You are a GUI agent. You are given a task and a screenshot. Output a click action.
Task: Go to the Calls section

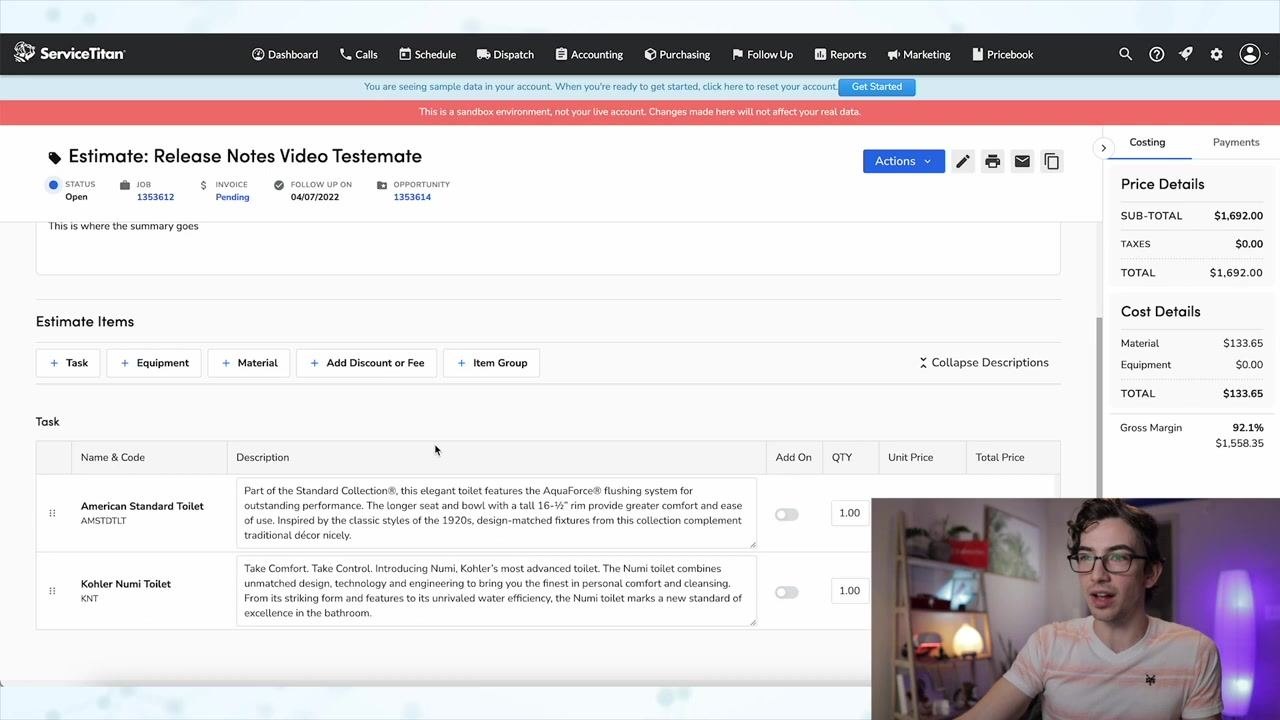point(358,54)
